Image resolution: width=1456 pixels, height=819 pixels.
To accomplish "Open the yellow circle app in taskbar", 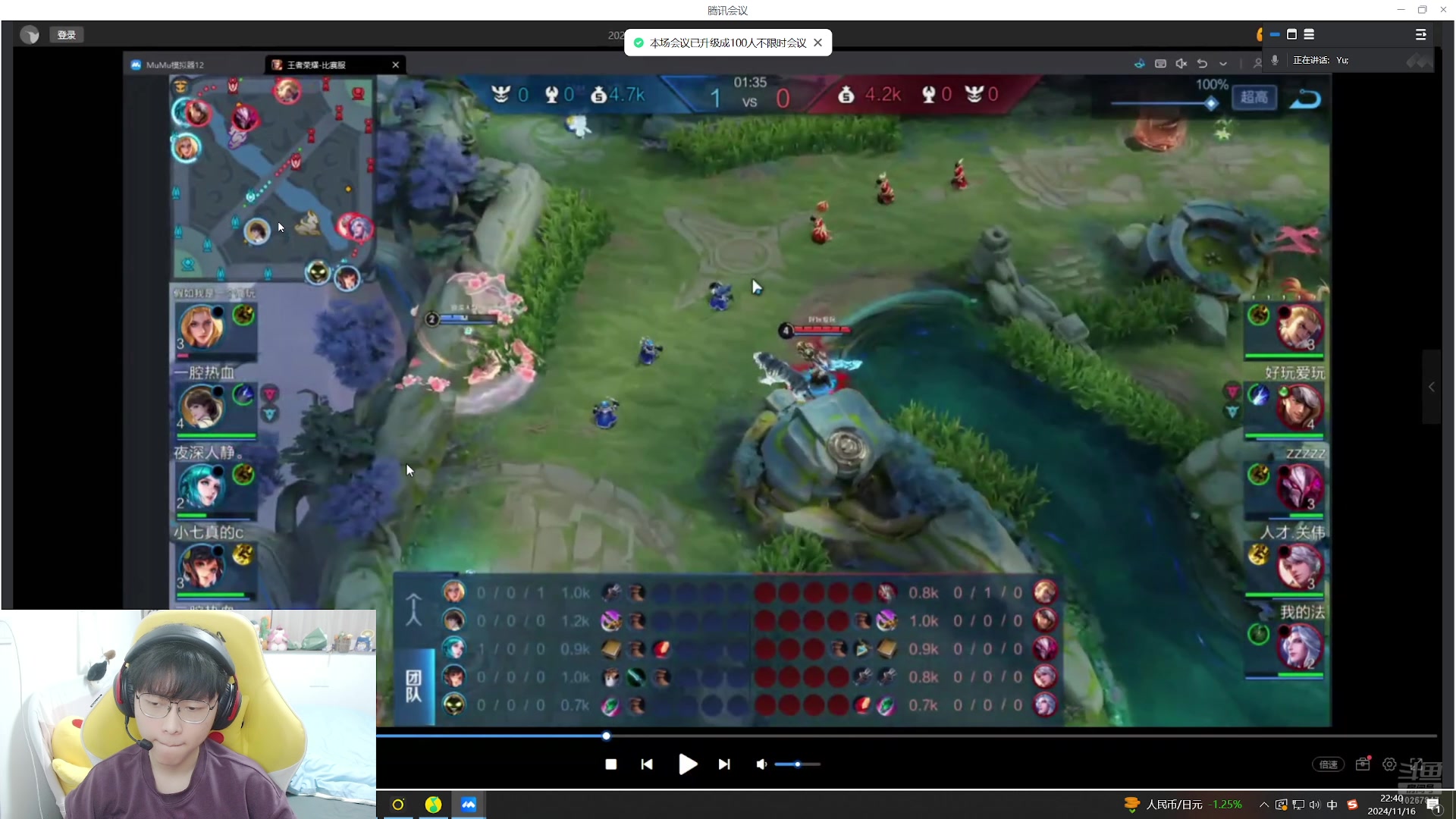I will coord(398,805).
